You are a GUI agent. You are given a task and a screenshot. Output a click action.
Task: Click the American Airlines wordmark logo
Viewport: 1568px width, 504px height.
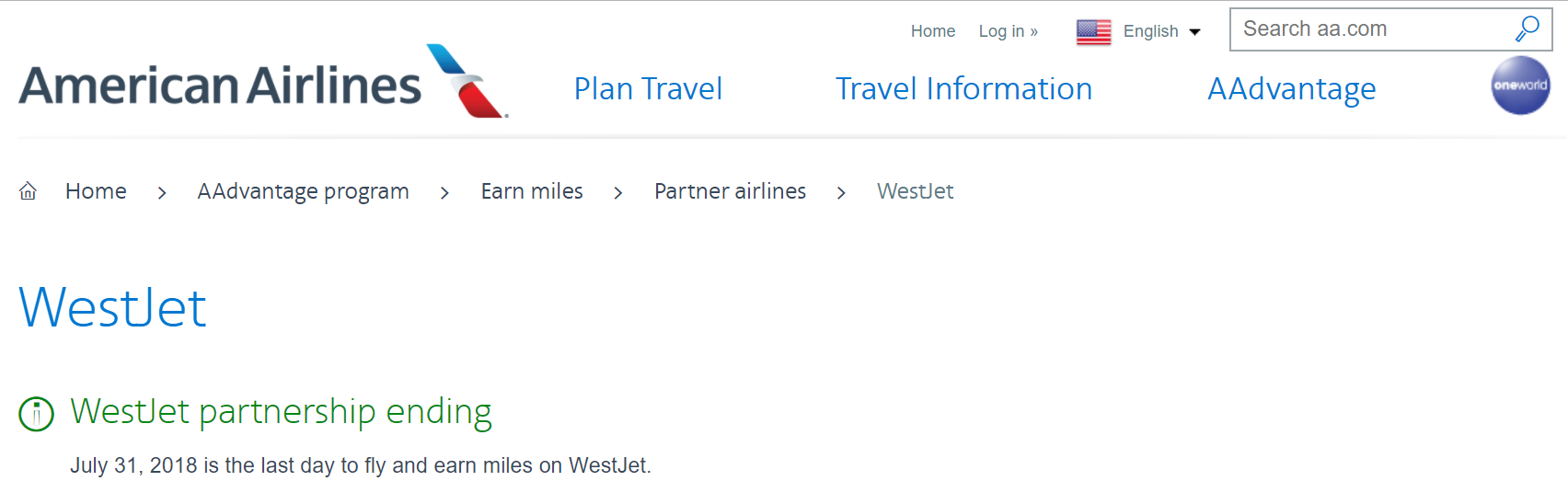(x=220, y=86)
